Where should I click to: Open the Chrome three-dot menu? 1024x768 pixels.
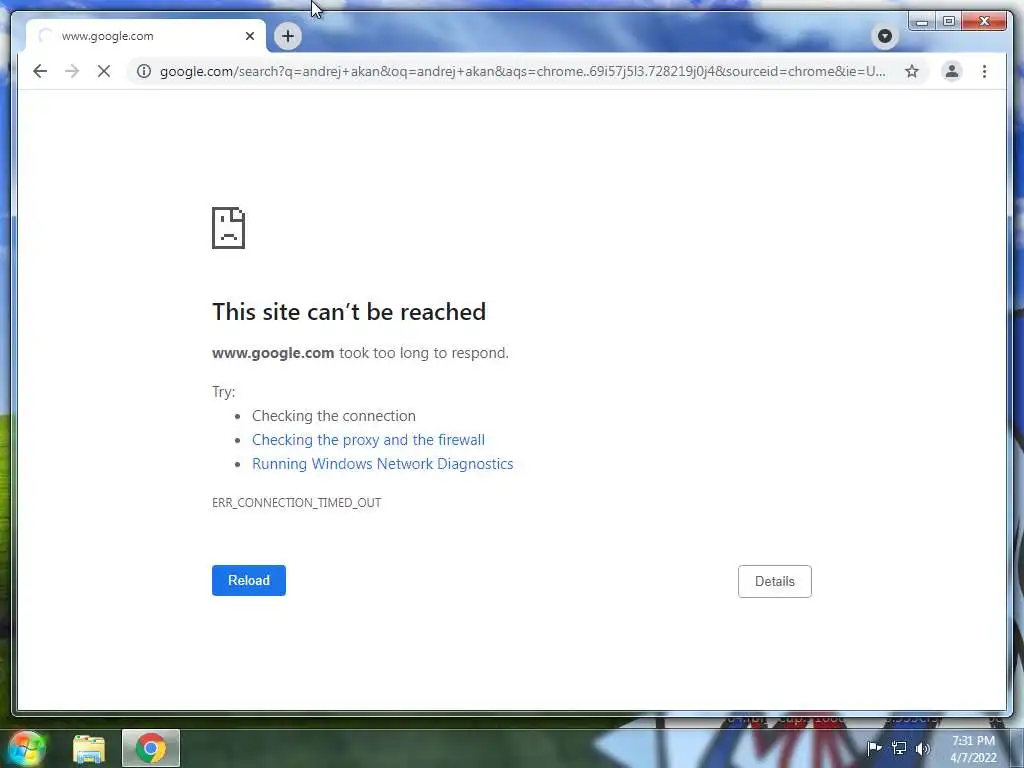click(x=984, y=71)
